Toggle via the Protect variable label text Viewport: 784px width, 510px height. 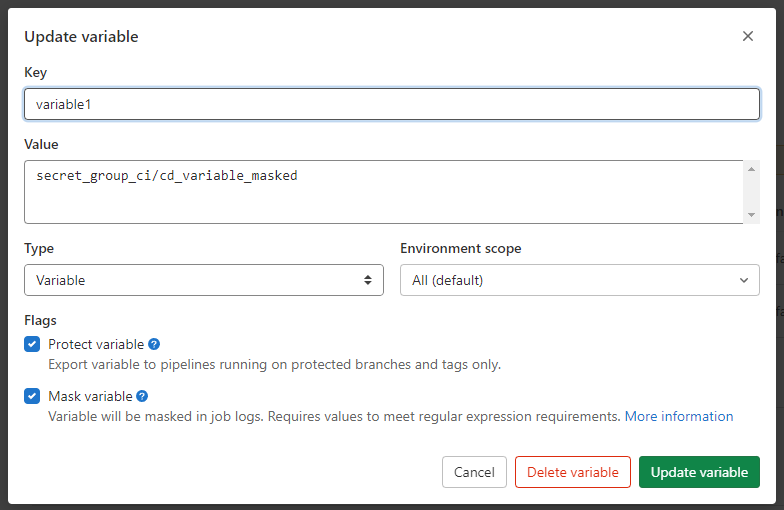pos(96,344)
